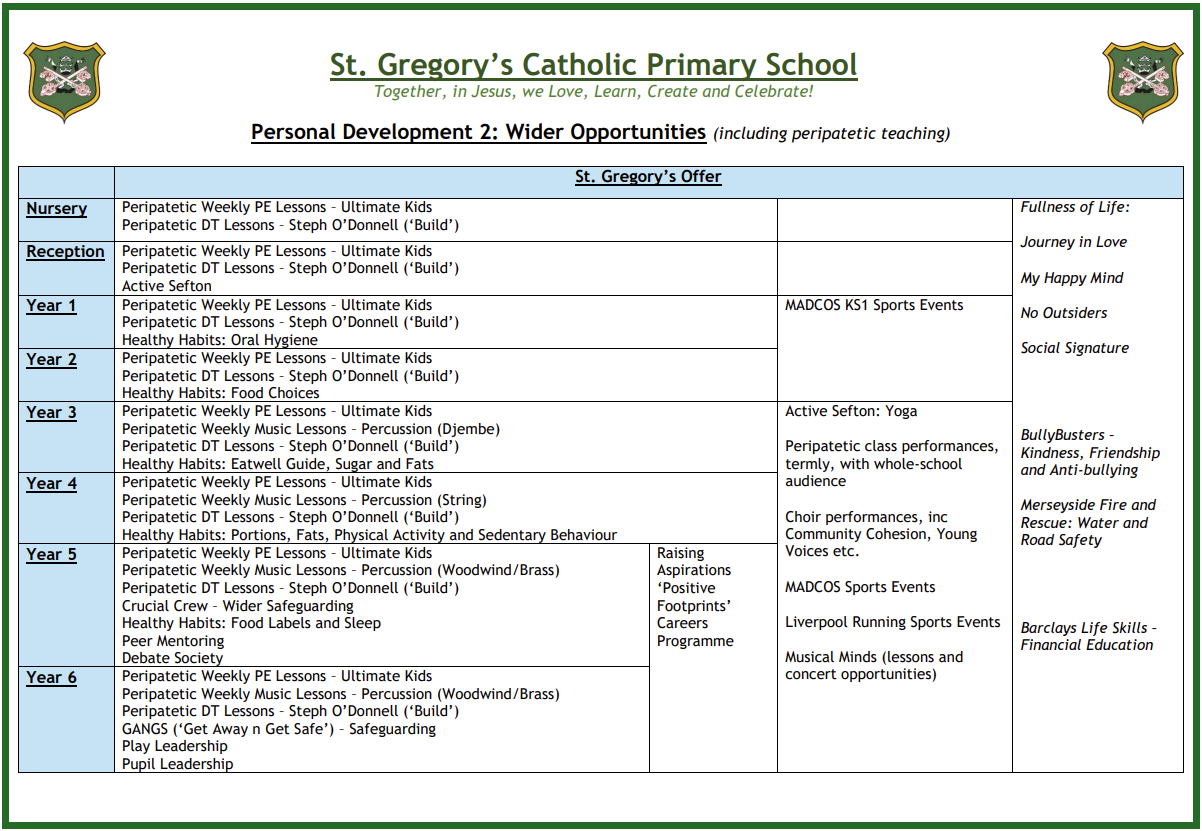The width and height of the screenshot is (1202, 831).
Task: Click the Year 3 row heading
Action: pyautogui.click(x=51, y=412)
